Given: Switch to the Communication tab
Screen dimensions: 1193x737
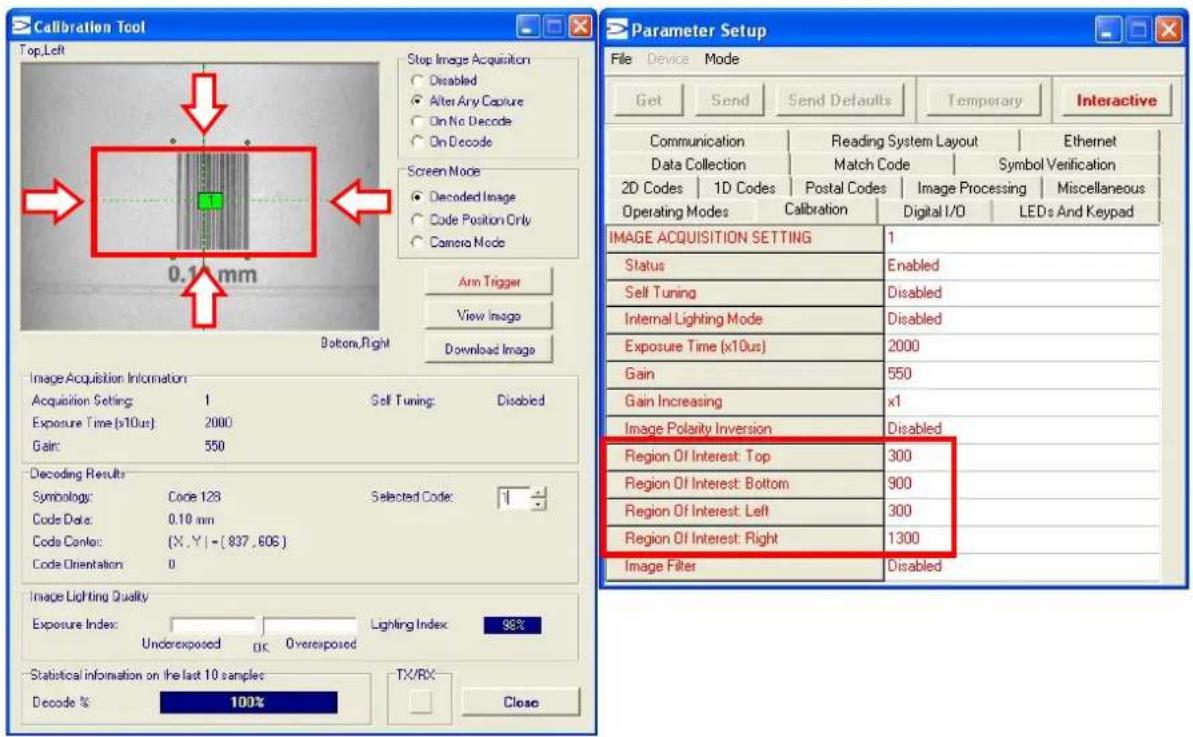Looking at the screenshot, I should 697,141.
